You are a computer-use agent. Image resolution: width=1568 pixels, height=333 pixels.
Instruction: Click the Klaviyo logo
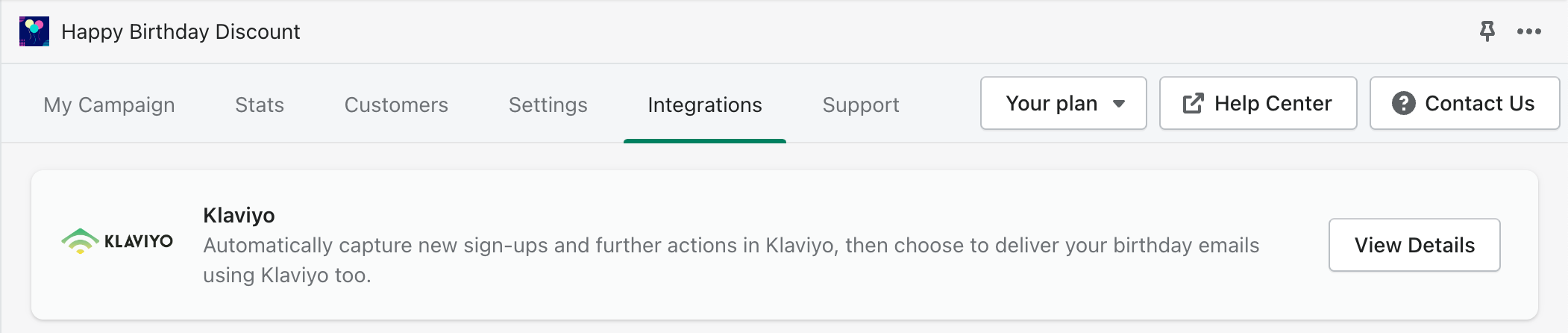117,241
